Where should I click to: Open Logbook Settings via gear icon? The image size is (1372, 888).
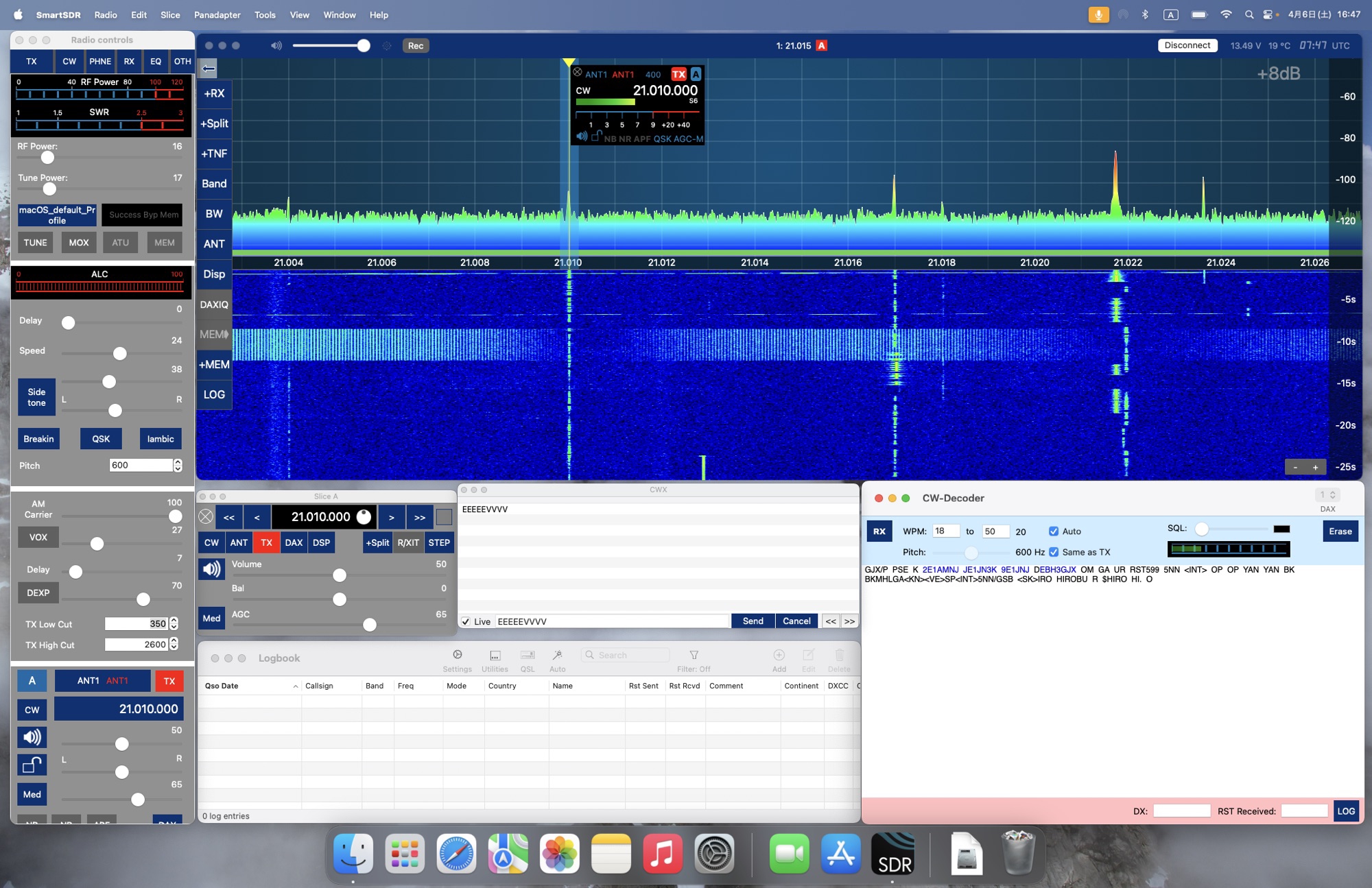(457, 656)
